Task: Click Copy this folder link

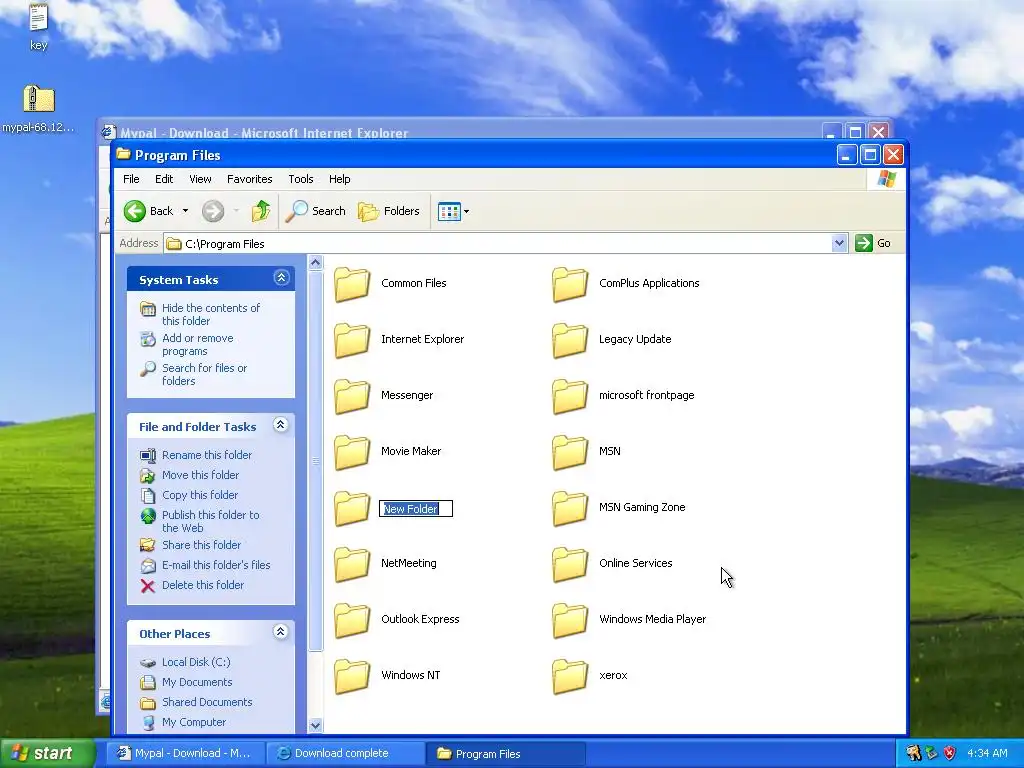Action: click(x=200, y=495)
